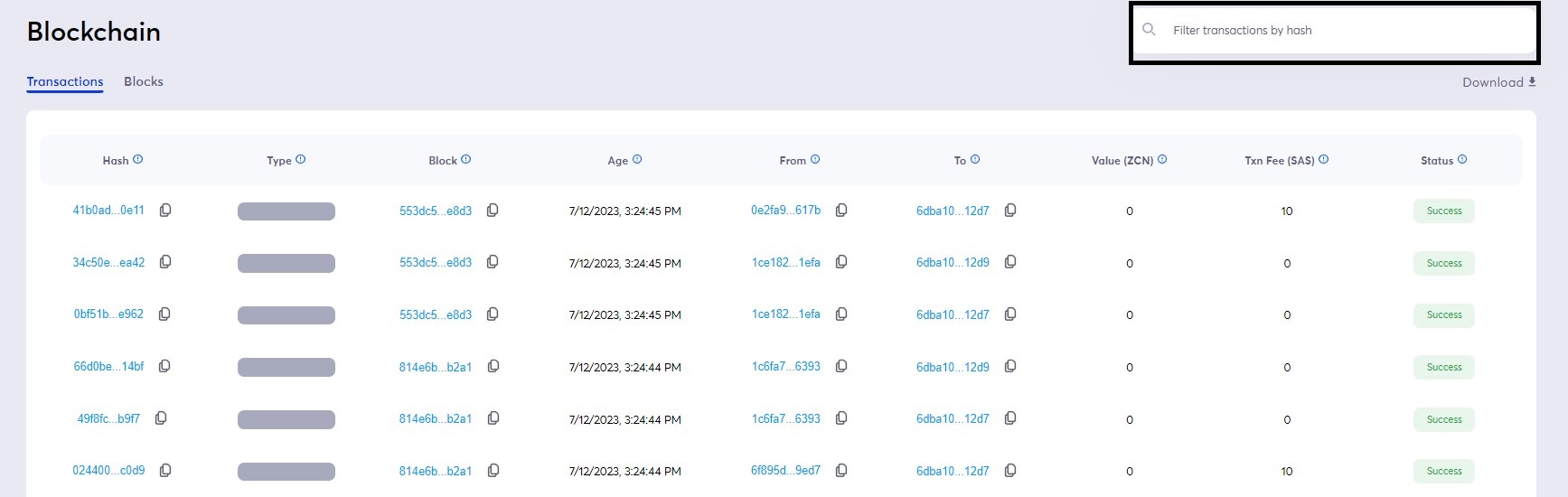Screen dimensions: 1568x497
Task: Open transaction hash 34c50e...ea42
Action: [x=108, y=263]
